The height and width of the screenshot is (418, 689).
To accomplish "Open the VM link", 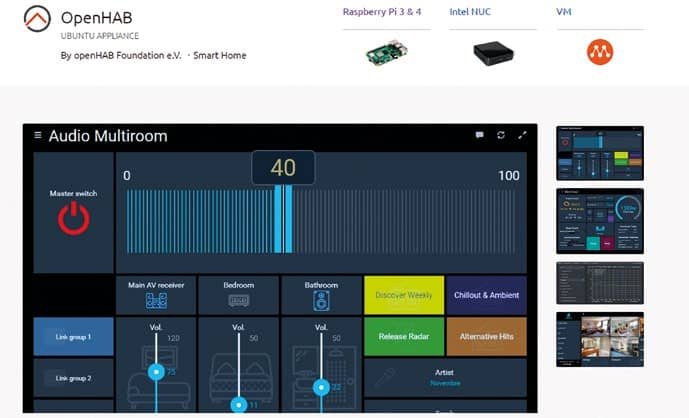I will [x=564, y=12].
